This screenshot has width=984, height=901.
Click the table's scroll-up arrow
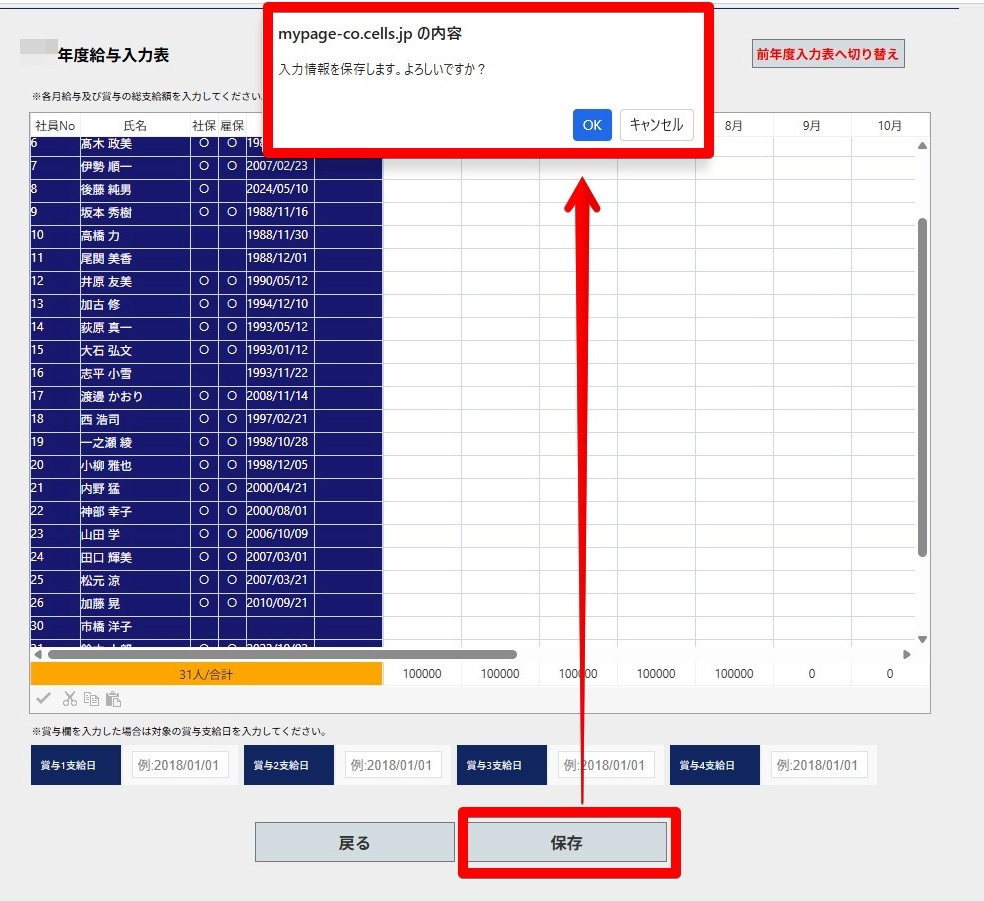pos(922,146)
